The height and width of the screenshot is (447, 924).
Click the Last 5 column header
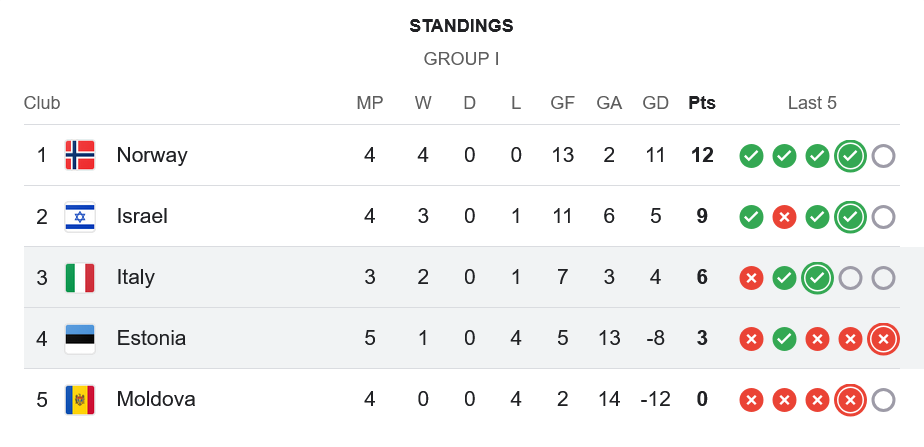coord(812,103)
